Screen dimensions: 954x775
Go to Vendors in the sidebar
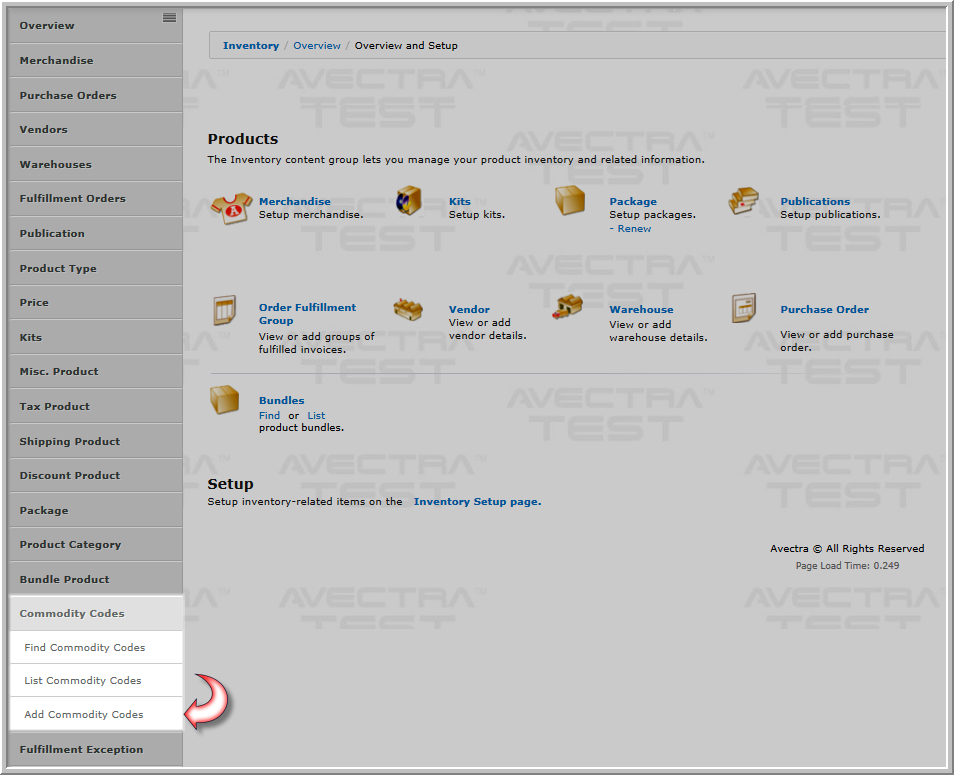(96, 129)
